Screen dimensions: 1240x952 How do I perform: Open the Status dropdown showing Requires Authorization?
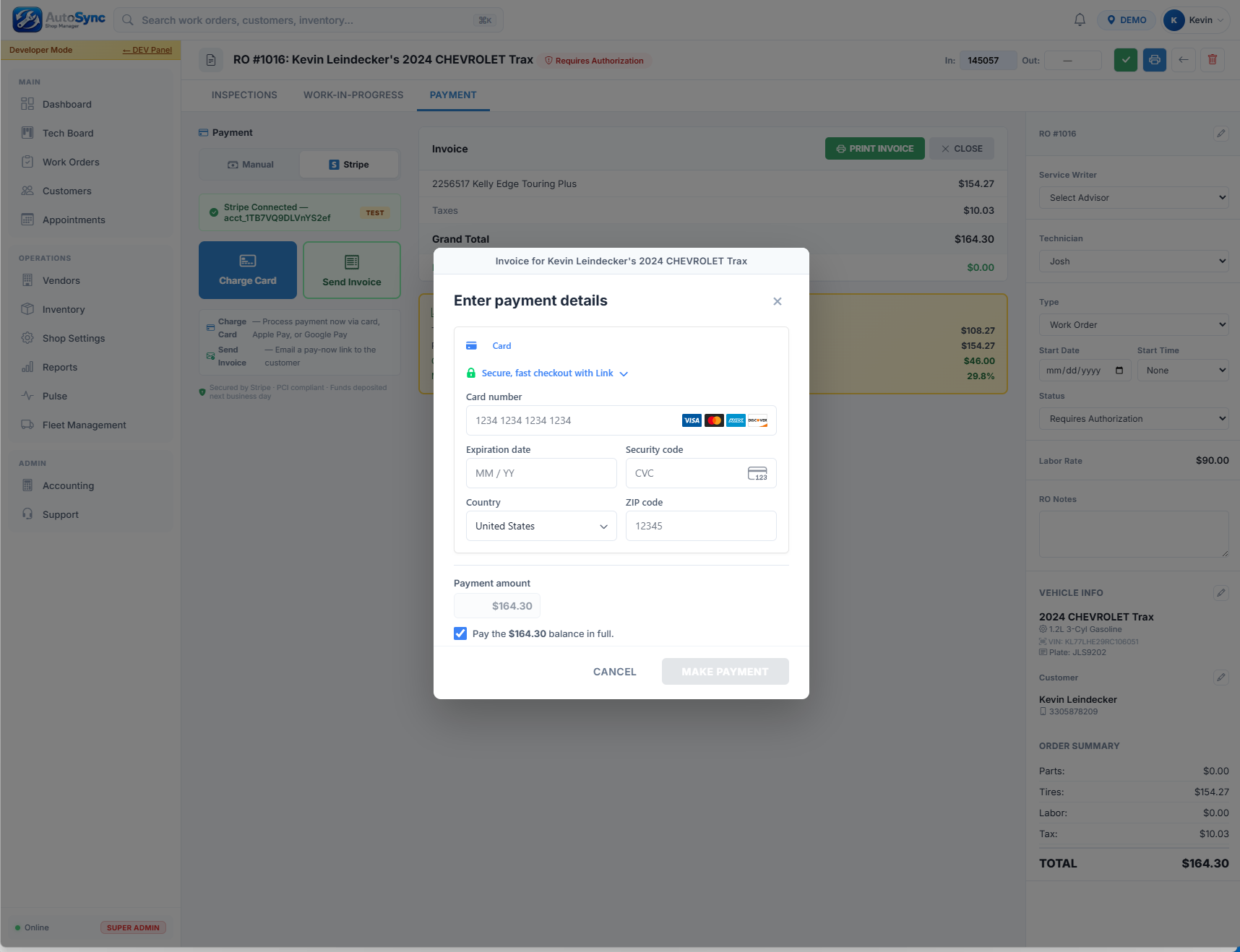point(1133,418)
